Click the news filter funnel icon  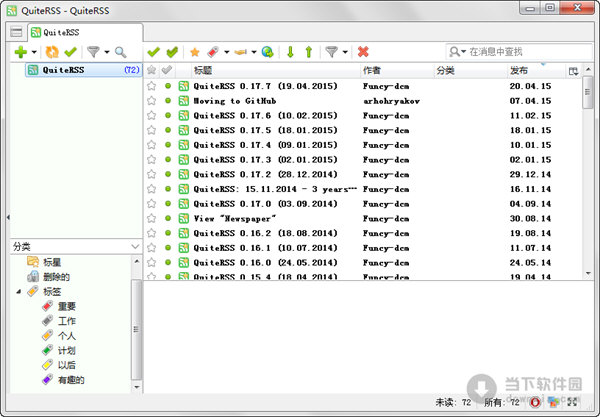pyautogui.click(x=331, y=52)
